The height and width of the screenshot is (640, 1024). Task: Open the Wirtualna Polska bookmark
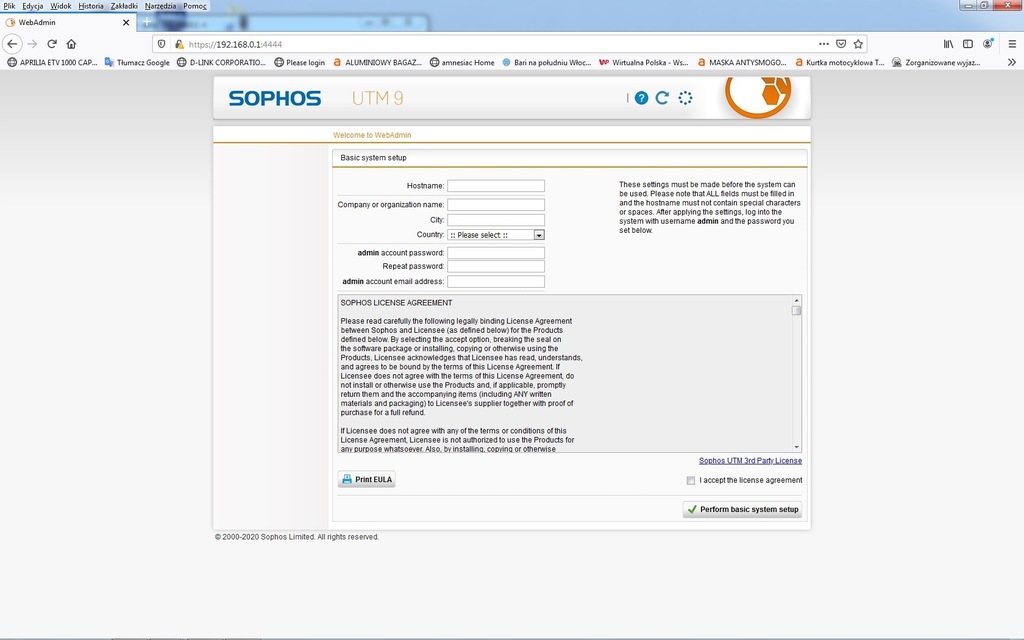[x=643, y=63]
